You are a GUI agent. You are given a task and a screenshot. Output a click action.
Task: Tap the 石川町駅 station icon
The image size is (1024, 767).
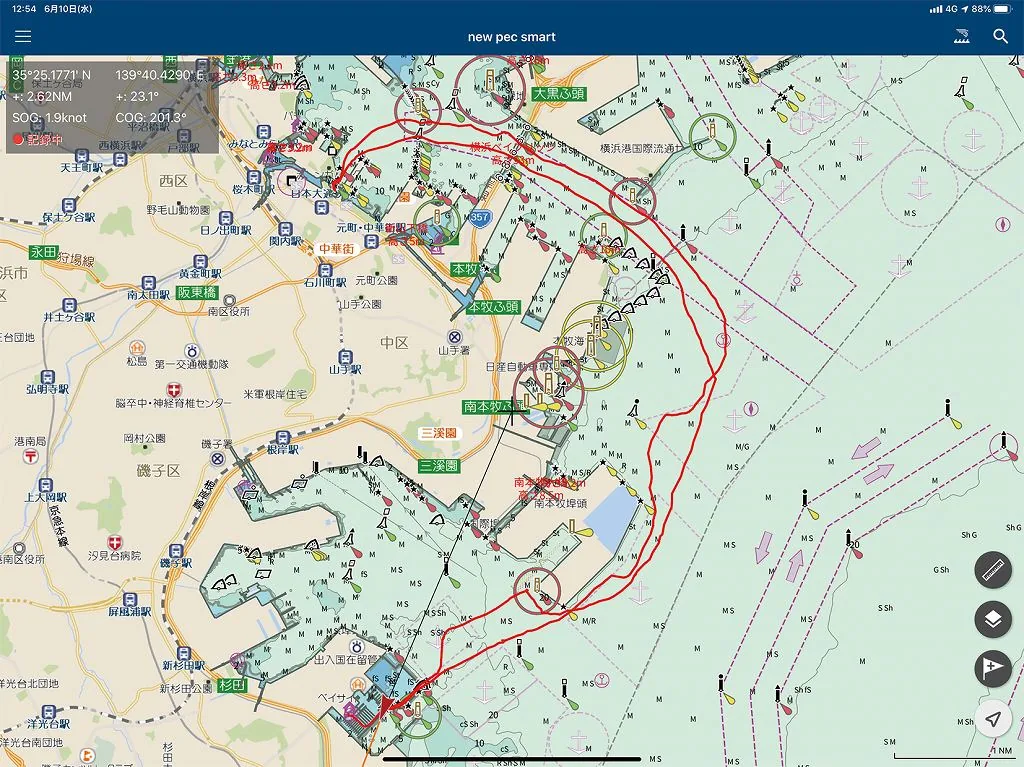click(325, 270)
